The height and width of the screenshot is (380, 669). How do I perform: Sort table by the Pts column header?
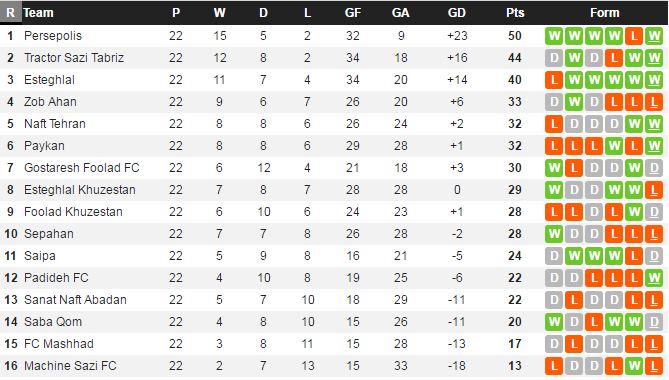coord(515,13)
